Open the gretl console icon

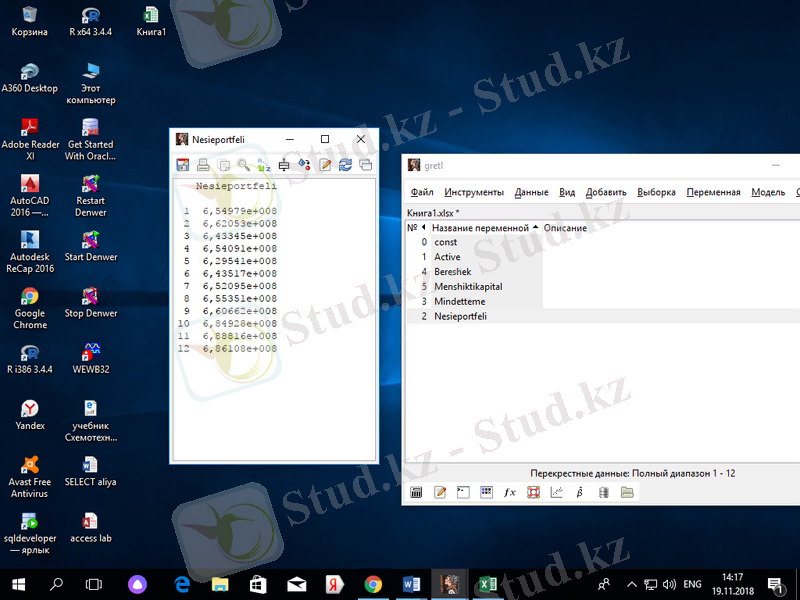click(462, 492)
